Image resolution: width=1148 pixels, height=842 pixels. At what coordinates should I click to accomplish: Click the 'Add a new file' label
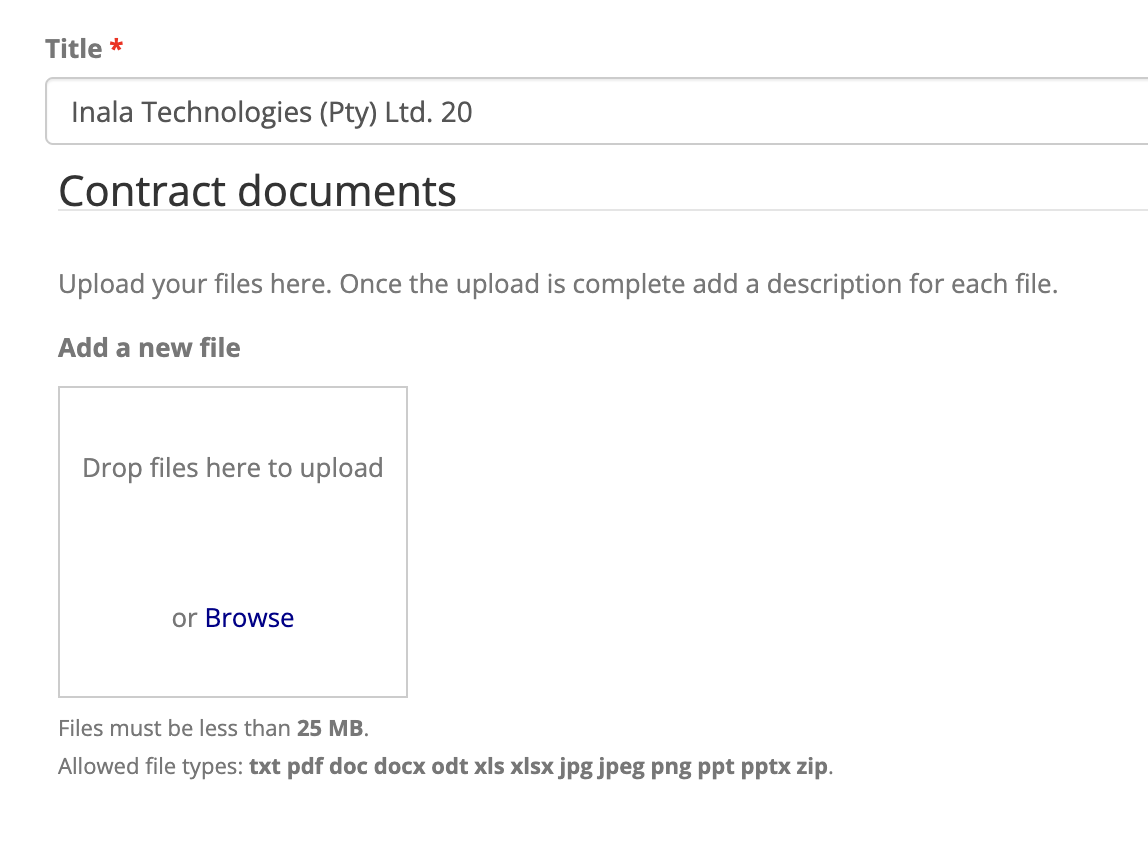click(x=149, y=348)
